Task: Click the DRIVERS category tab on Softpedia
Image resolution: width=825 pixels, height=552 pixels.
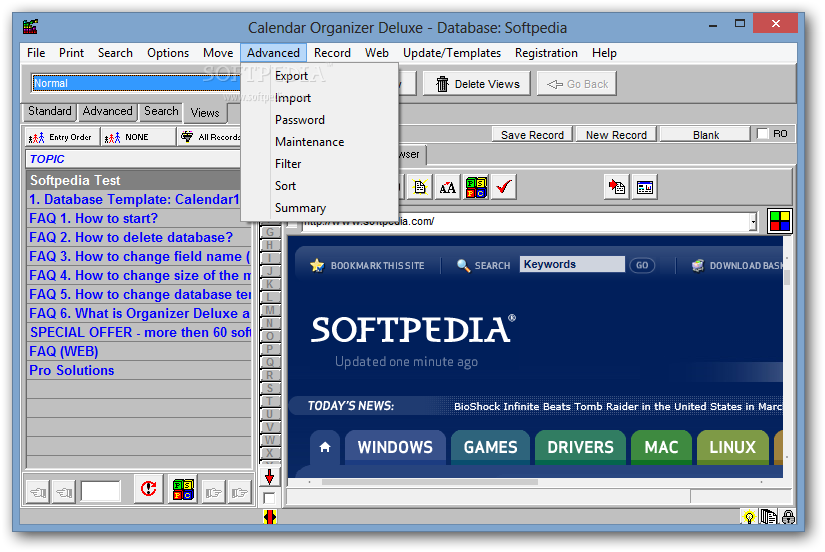Action: (580, 447)
